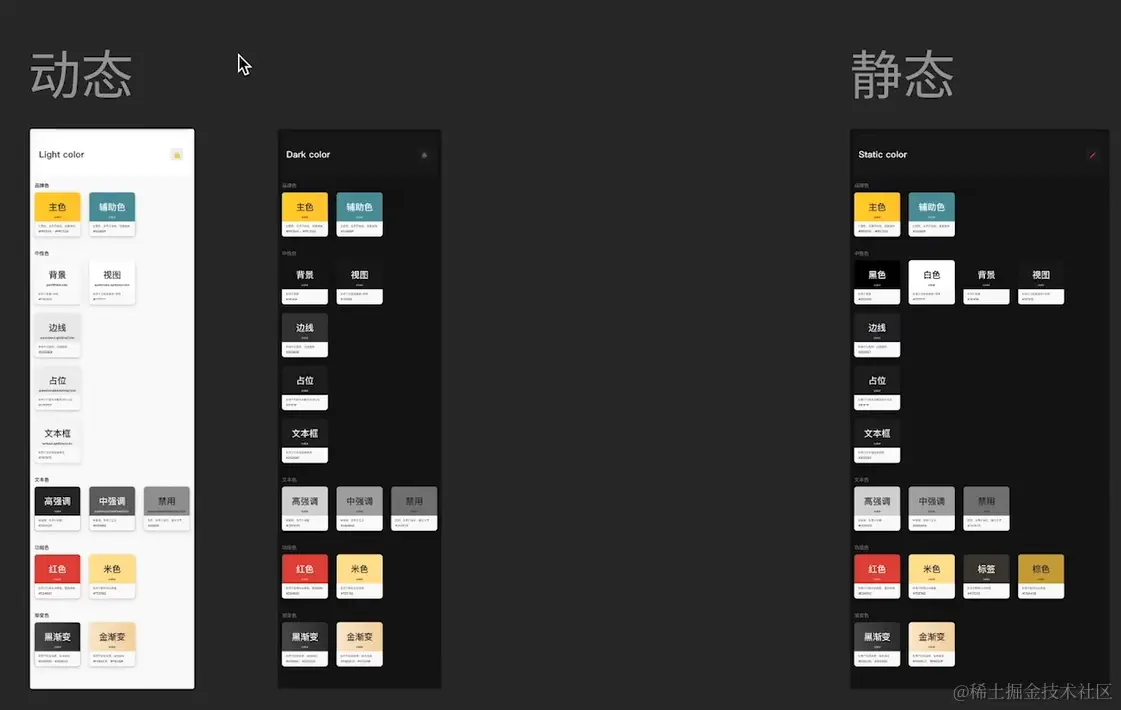Toggle the sun icon on Light color panel
The image size is (1121, 710).
(176, 156)
